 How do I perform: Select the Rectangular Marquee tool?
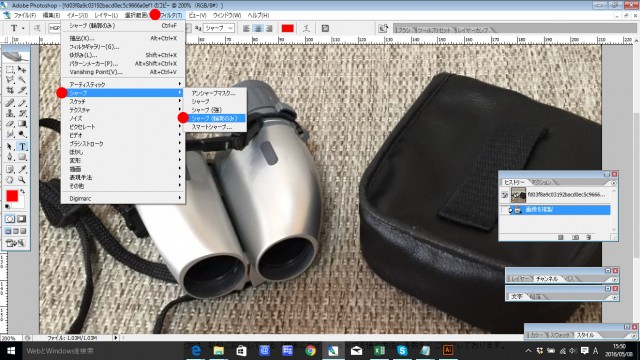[x=10, y=69]
